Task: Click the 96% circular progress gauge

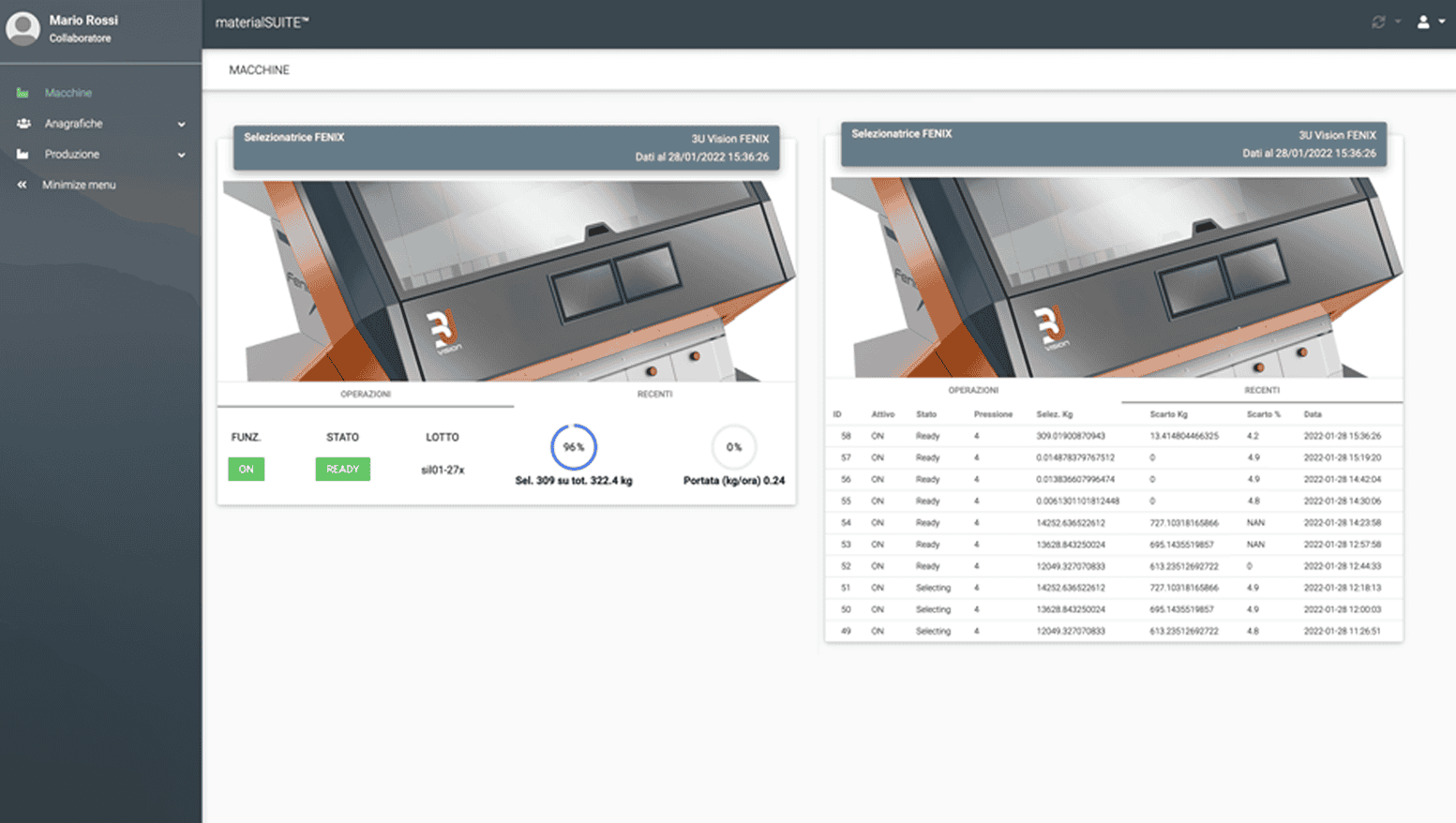Action: pos(573,447)
